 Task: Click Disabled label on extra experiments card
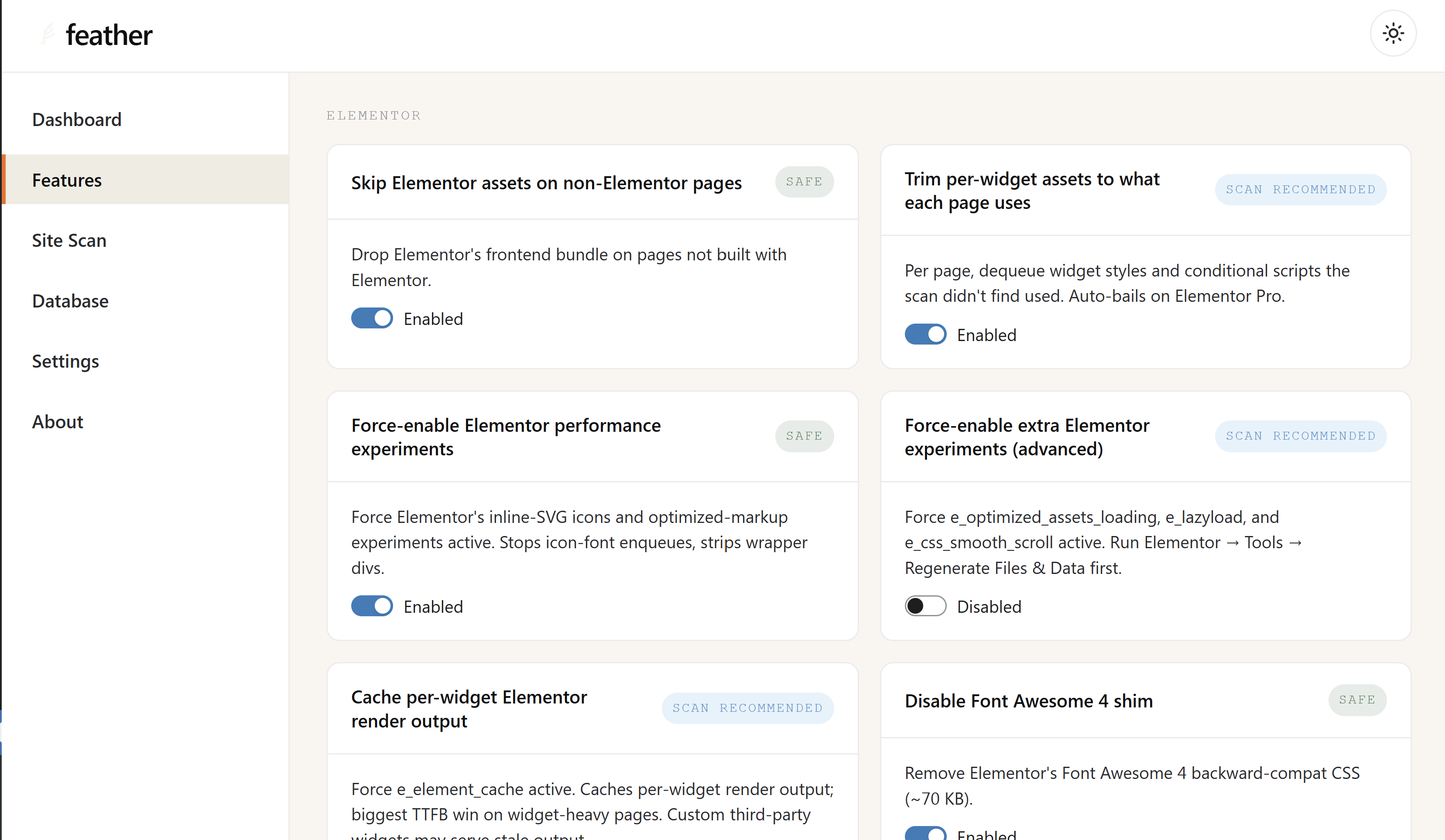(989, 607)
